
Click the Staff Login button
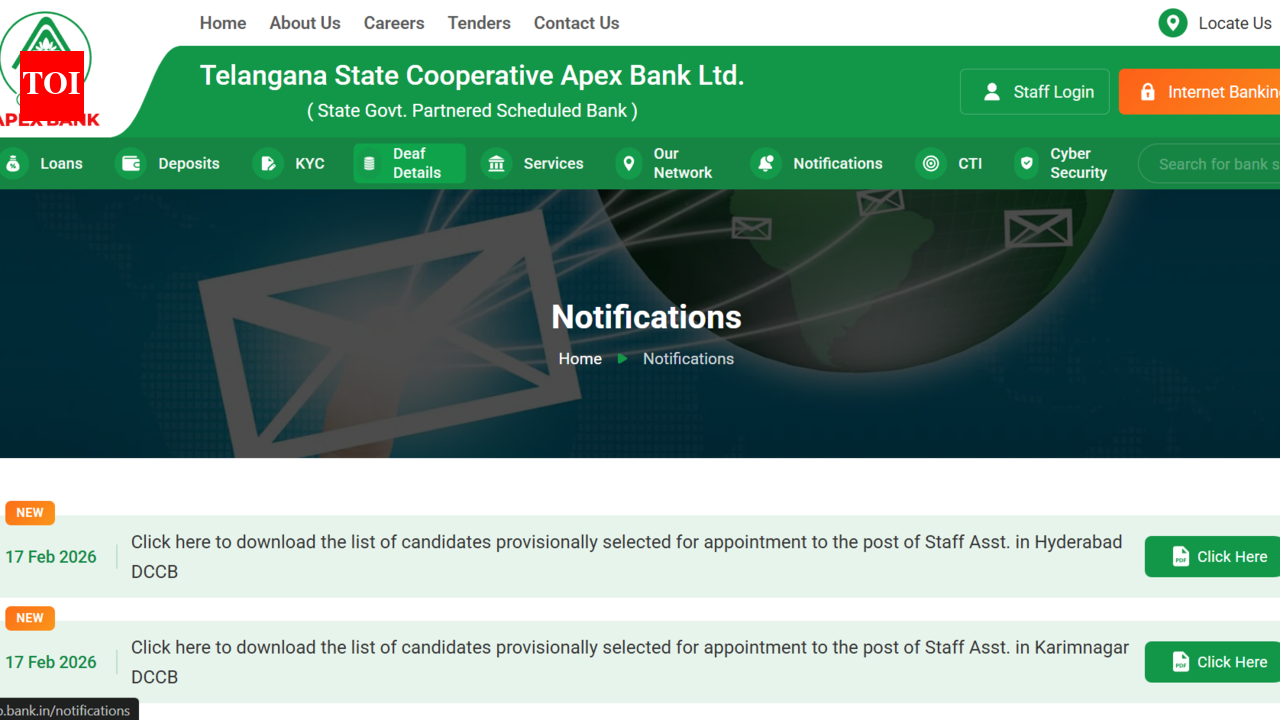coord(1034,91)
